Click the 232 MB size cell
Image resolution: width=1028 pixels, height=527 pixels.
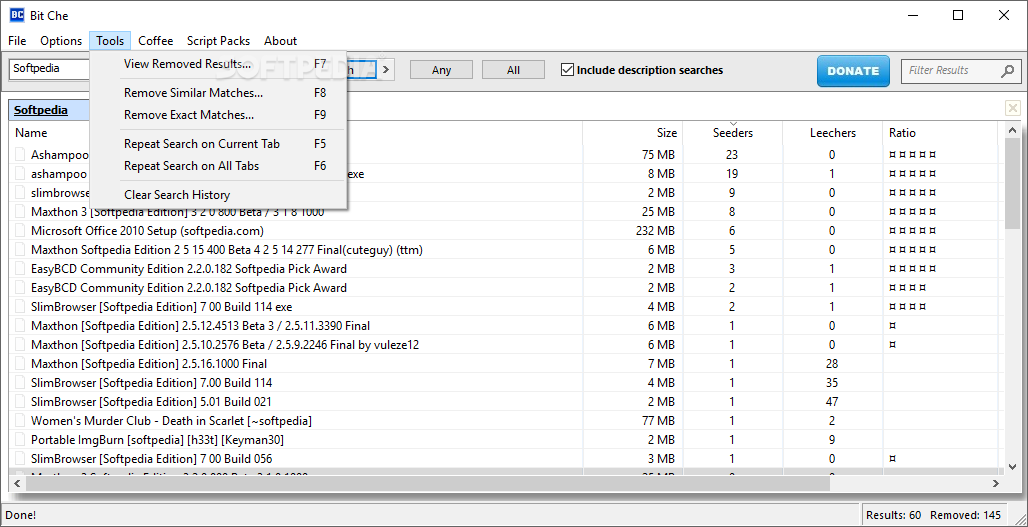[x=655, y=231]
